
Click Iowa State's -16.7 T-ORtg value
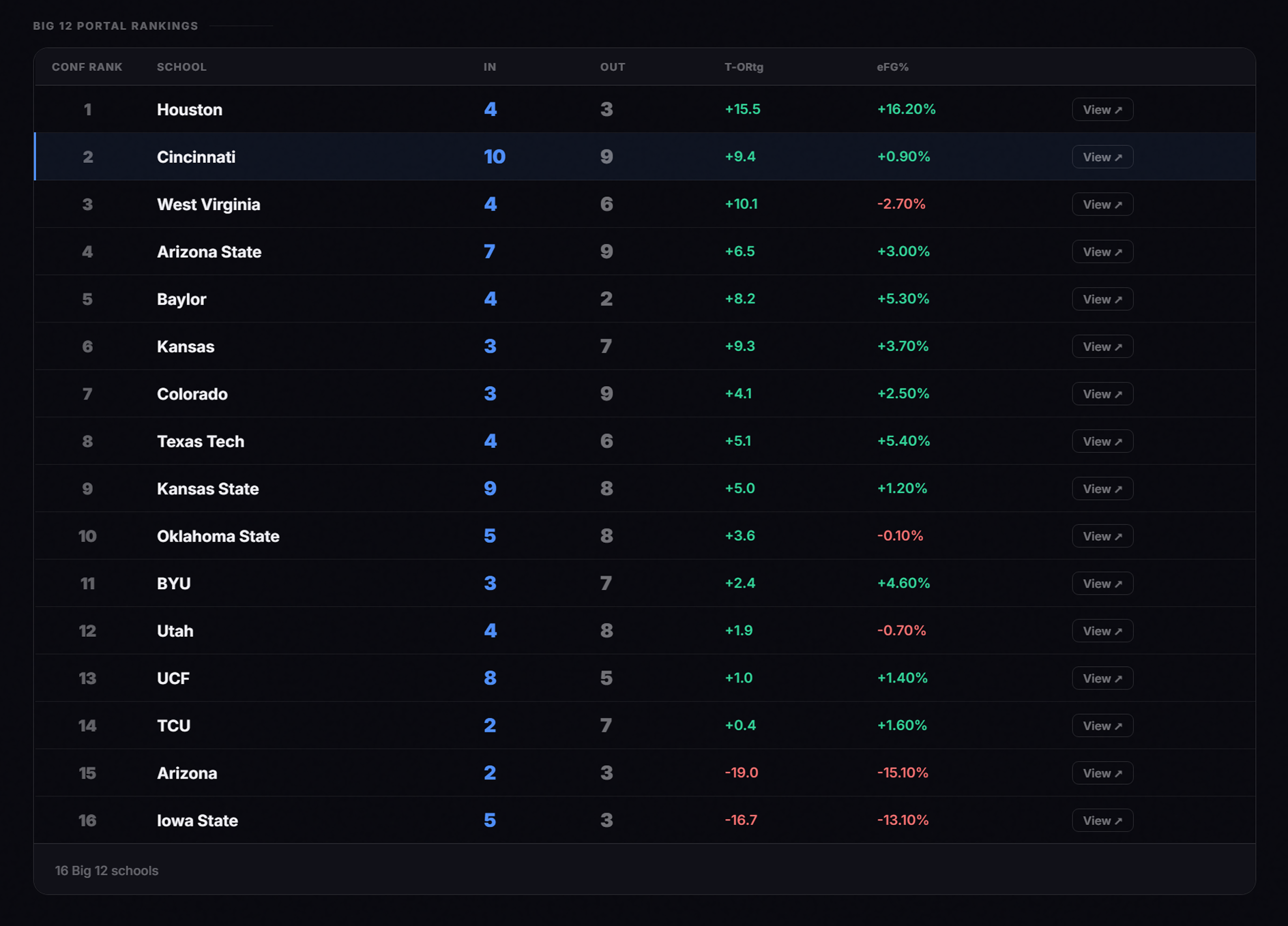[x=741, y=820]
